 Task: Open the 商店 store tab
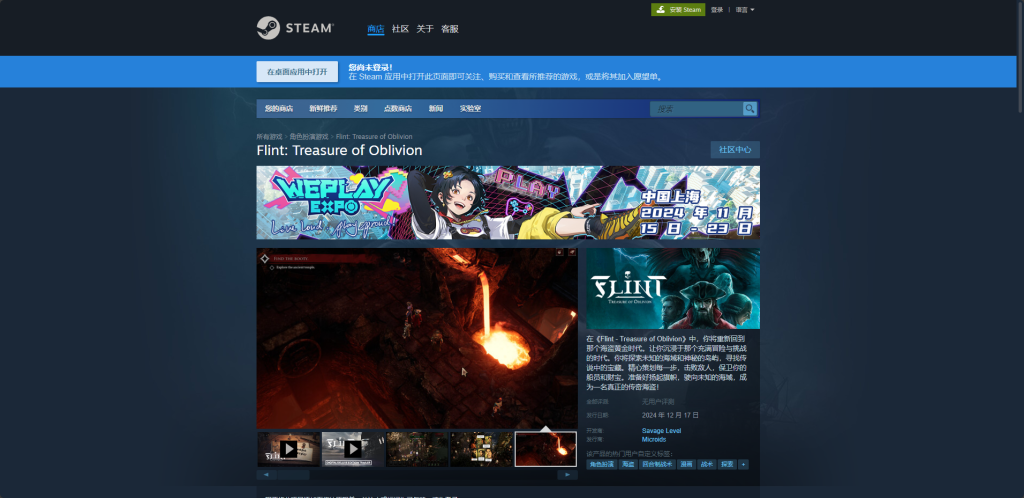(376, 29)
